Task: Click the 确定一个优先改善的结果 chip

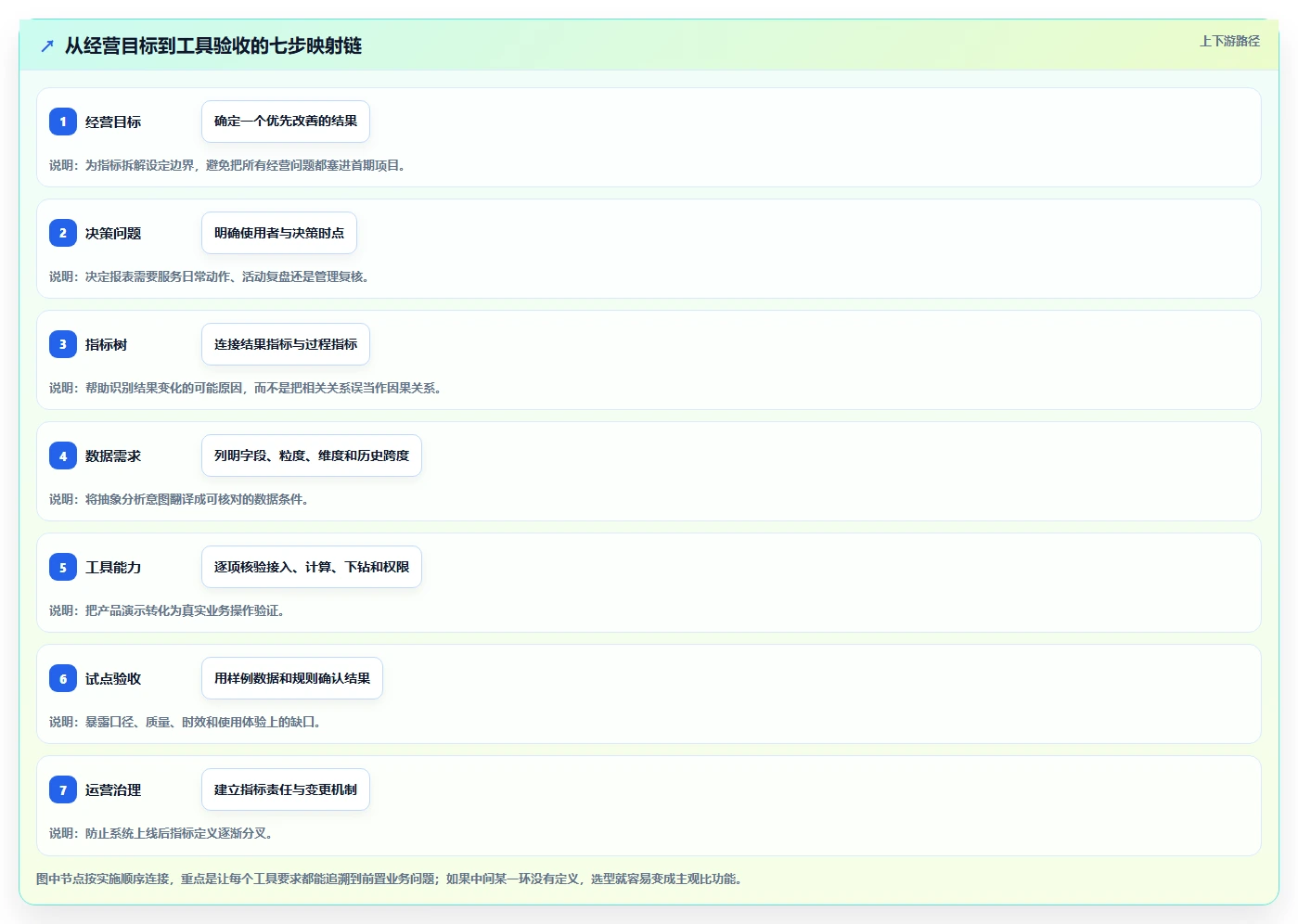Action: (286, 122)
